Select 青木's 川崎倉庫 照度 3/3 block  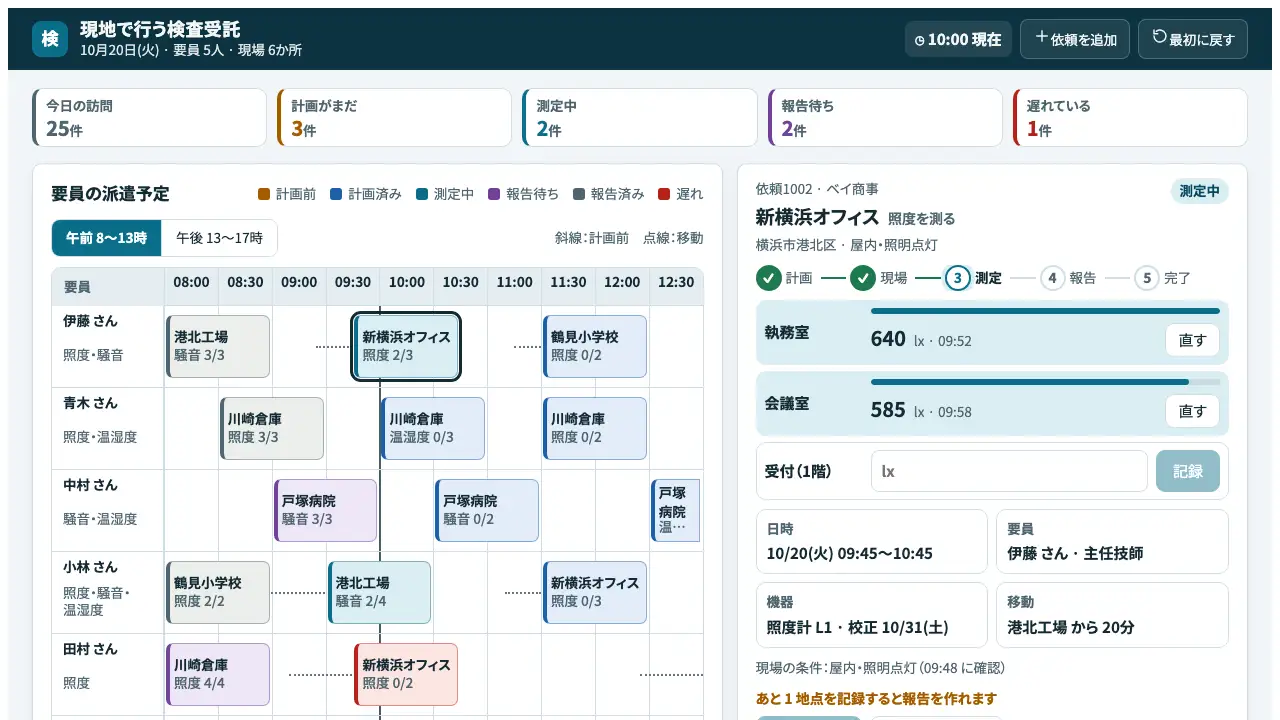coord(272,429)
